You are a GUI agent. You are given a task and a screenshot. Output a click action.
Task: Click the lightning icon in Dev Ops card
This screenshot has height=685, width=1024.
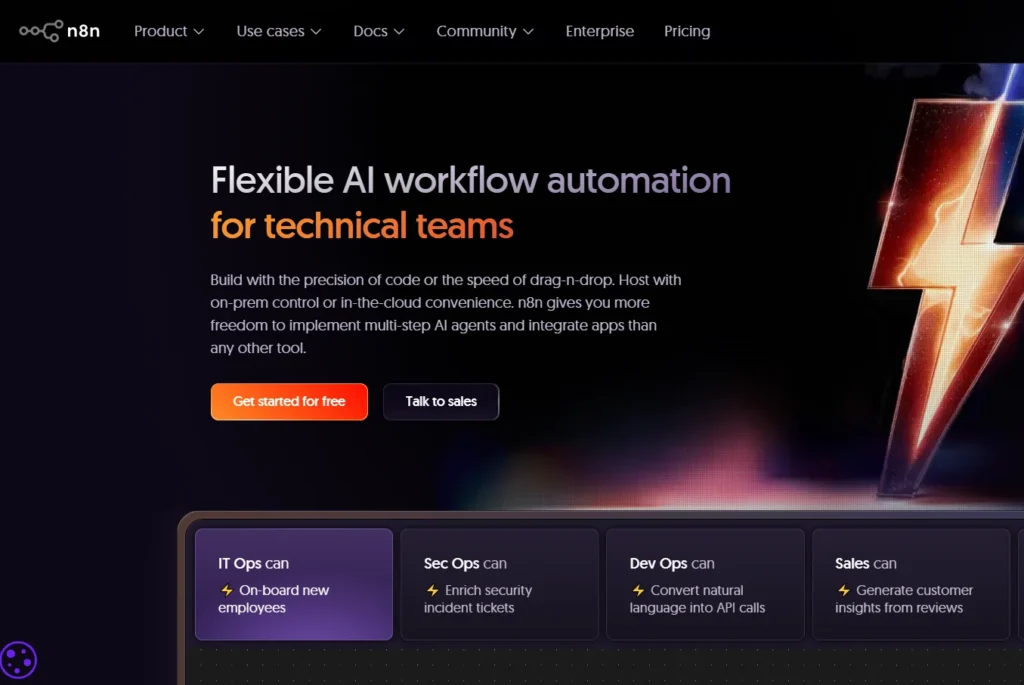[x=638, y=591]
